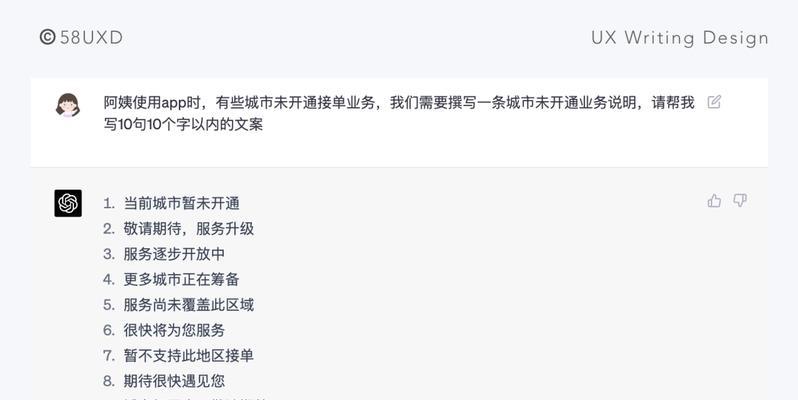Select response line 更多城市正在筹备

pyautogui.click(x=181, y=279)
